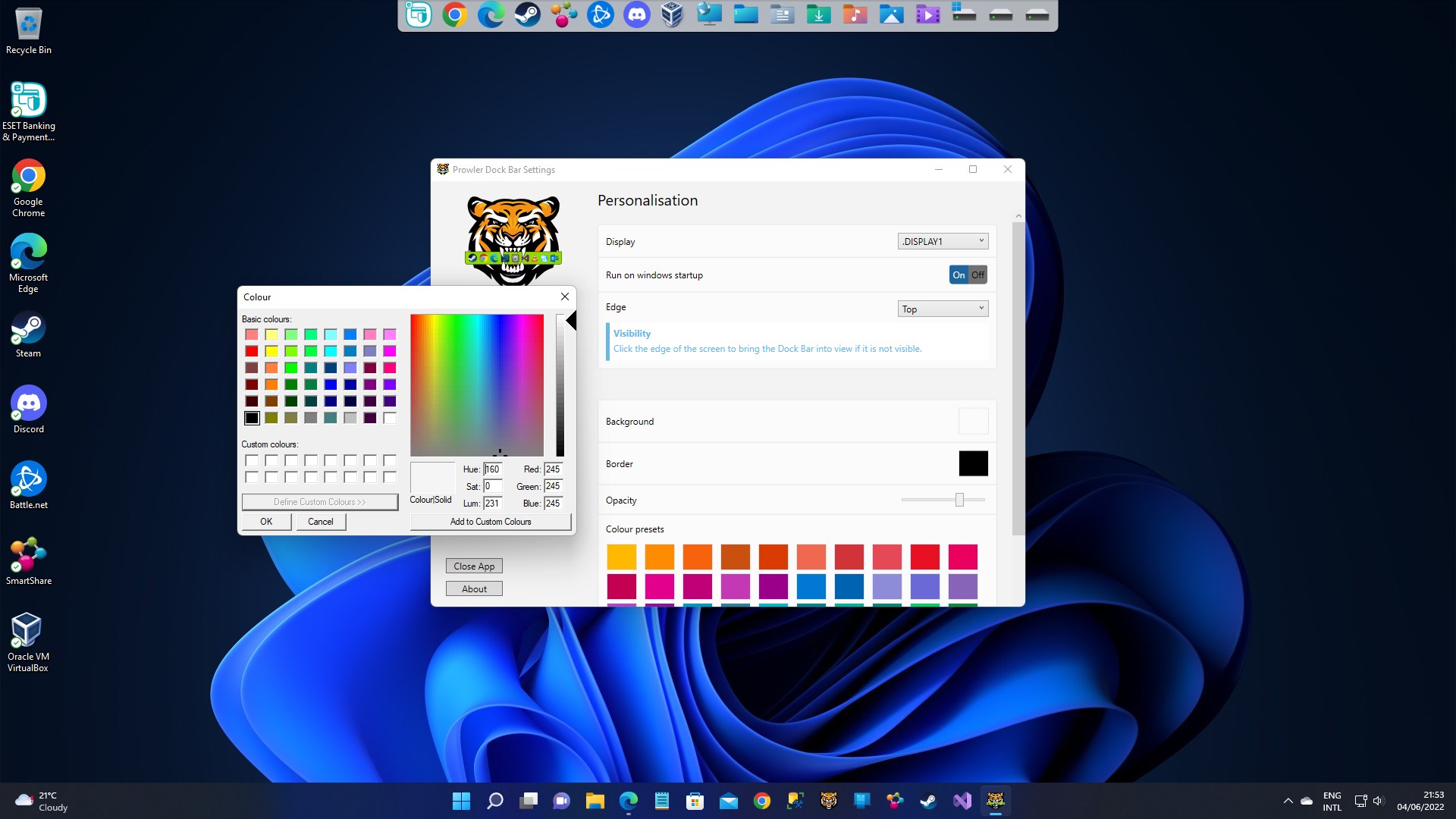The width and height of the screenshot is (1456, 819).
Task: Click the About button
Action: click(474, 589)
